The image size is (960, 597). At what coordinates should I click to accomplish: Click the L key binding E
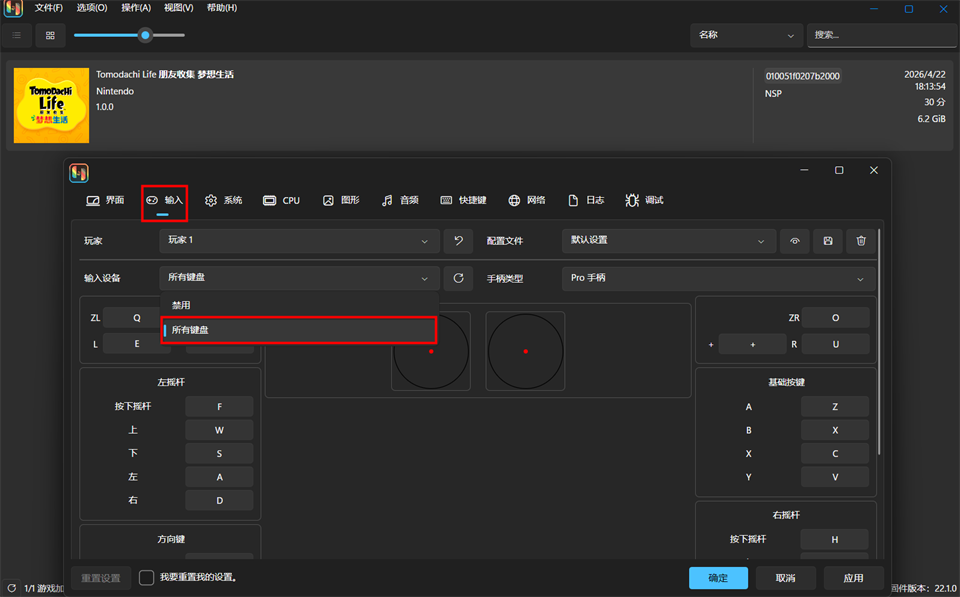137,344
